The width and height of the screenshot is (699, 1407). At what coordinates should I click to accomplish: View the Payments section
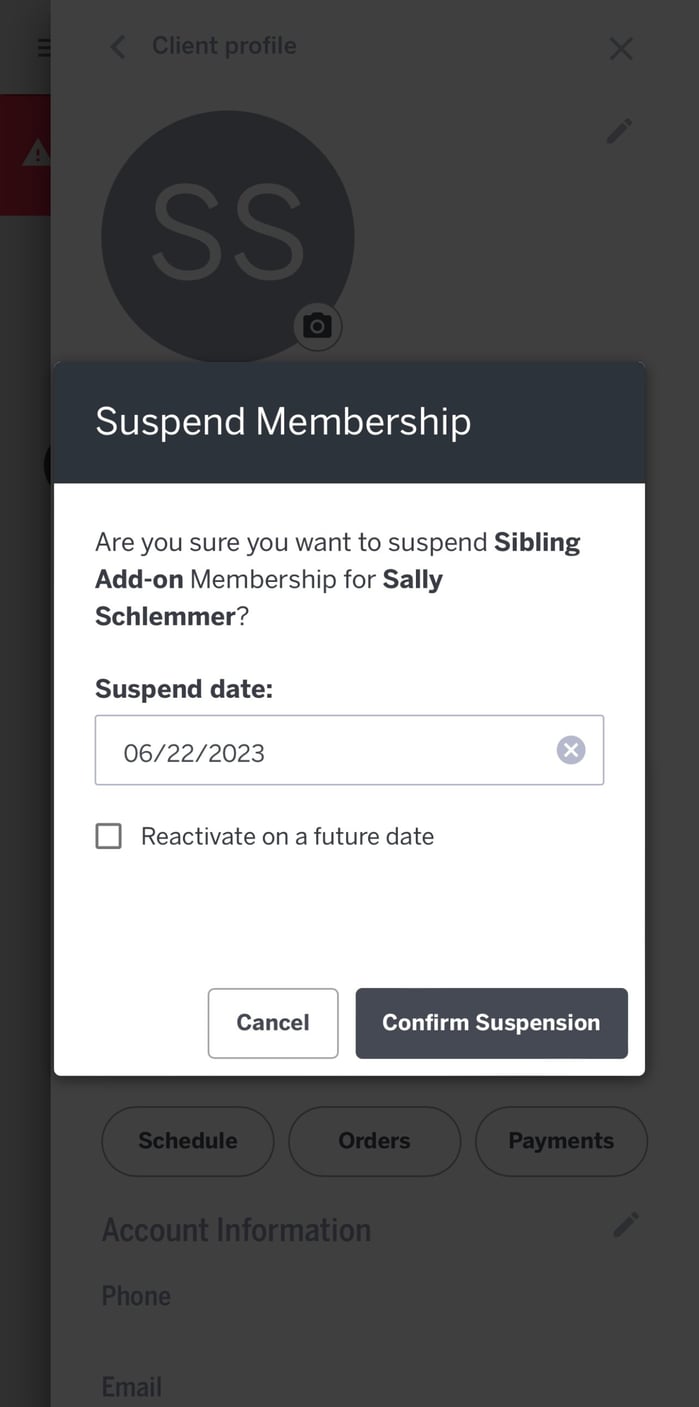pyautogui.click(x=561, y=1141)
